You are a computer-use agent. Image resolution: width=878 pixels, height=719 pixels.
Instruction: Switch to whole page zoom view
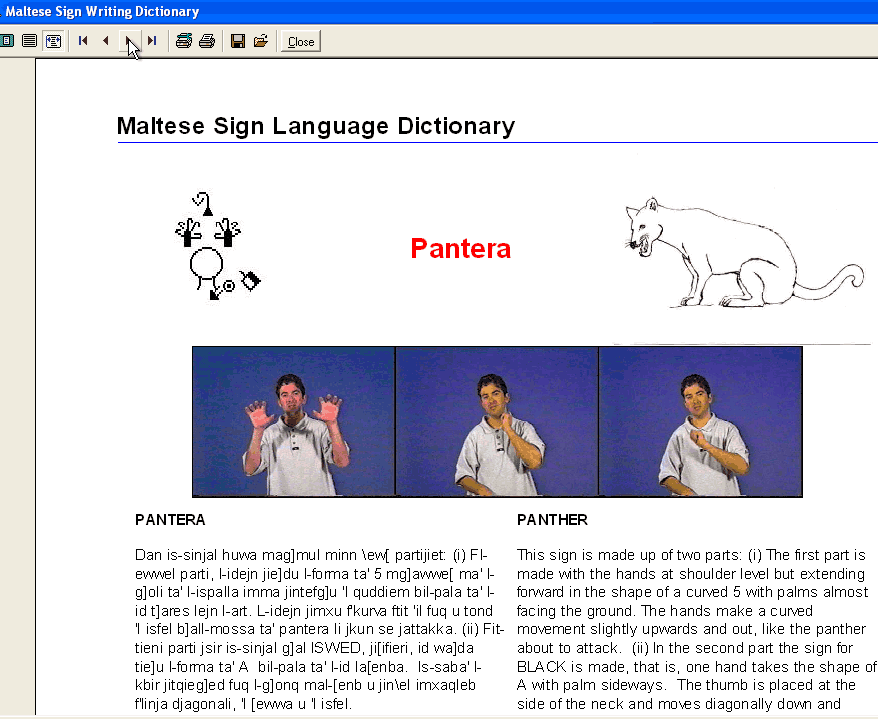point(7,41)
